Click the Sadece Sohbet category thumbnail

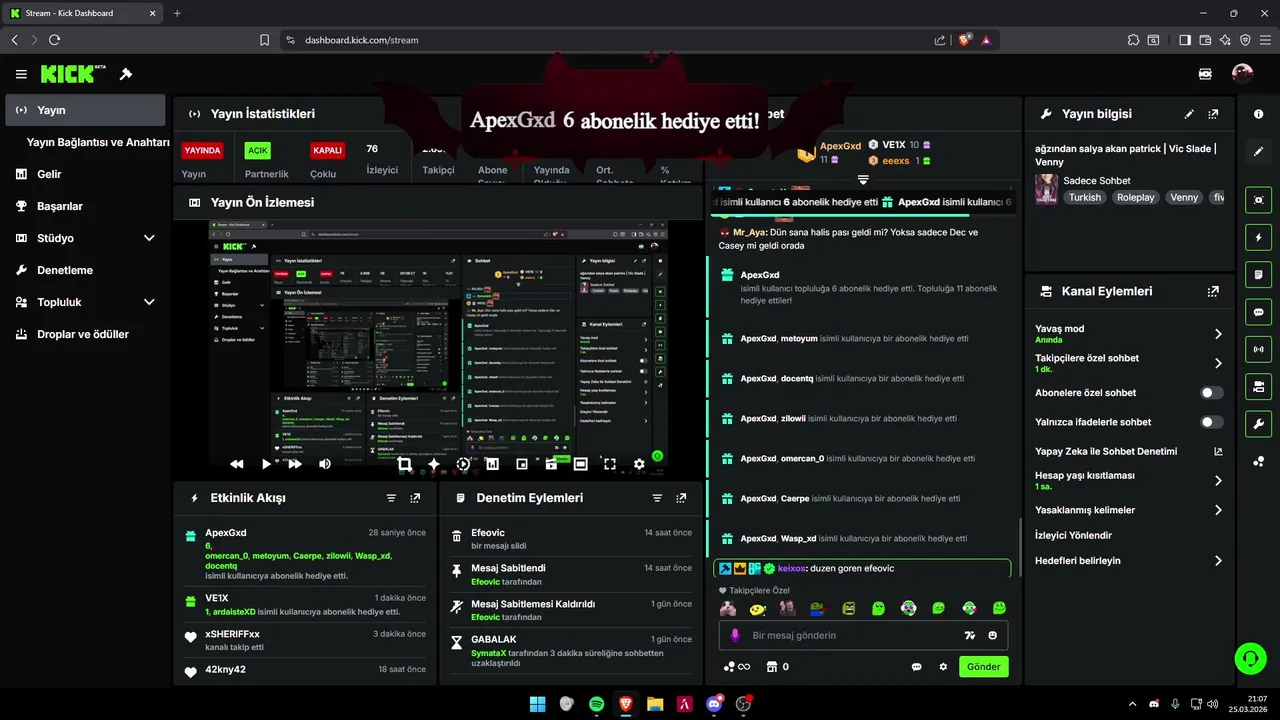(x=1047, y=189)
